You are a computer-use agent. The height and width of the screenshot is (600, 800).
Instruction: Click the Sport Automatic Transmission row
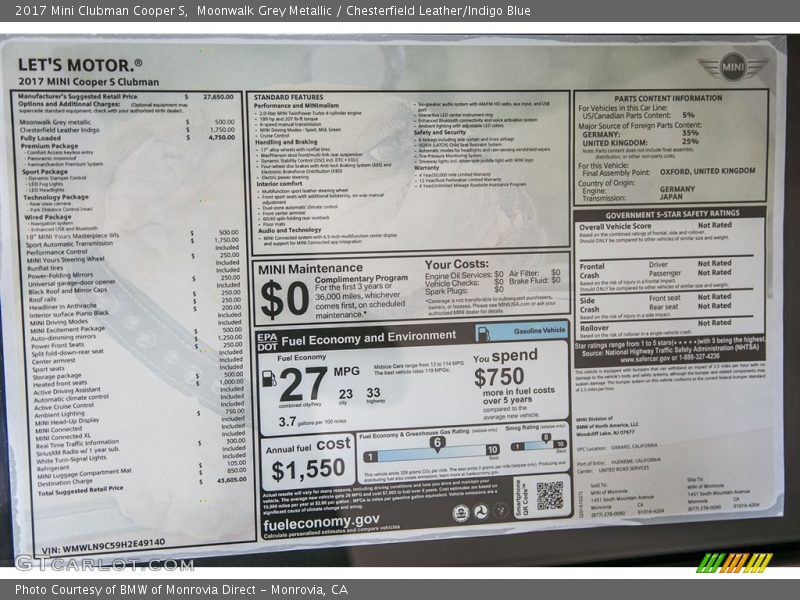(133, 242)
